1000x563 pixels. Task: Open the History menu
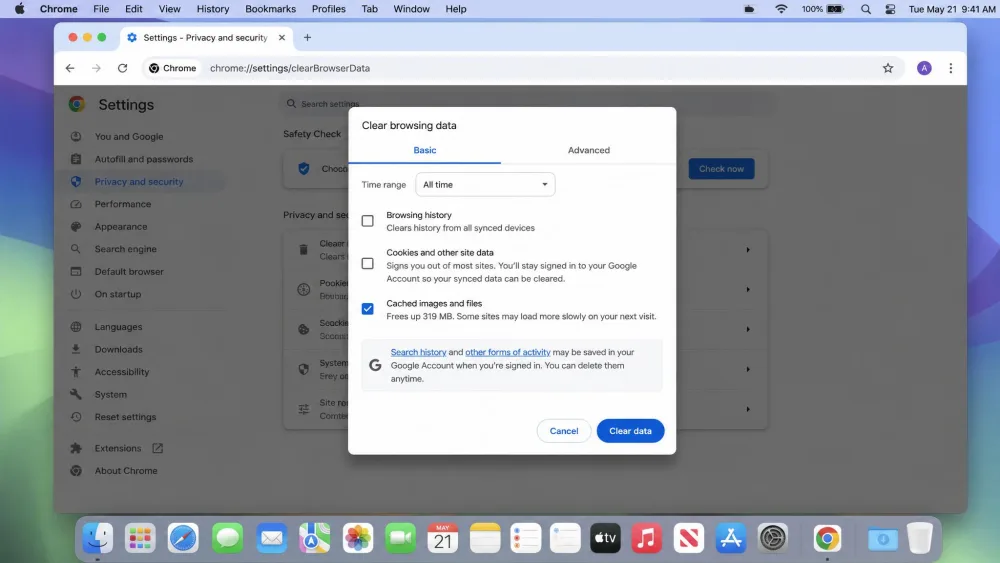[x=212, y=9]
